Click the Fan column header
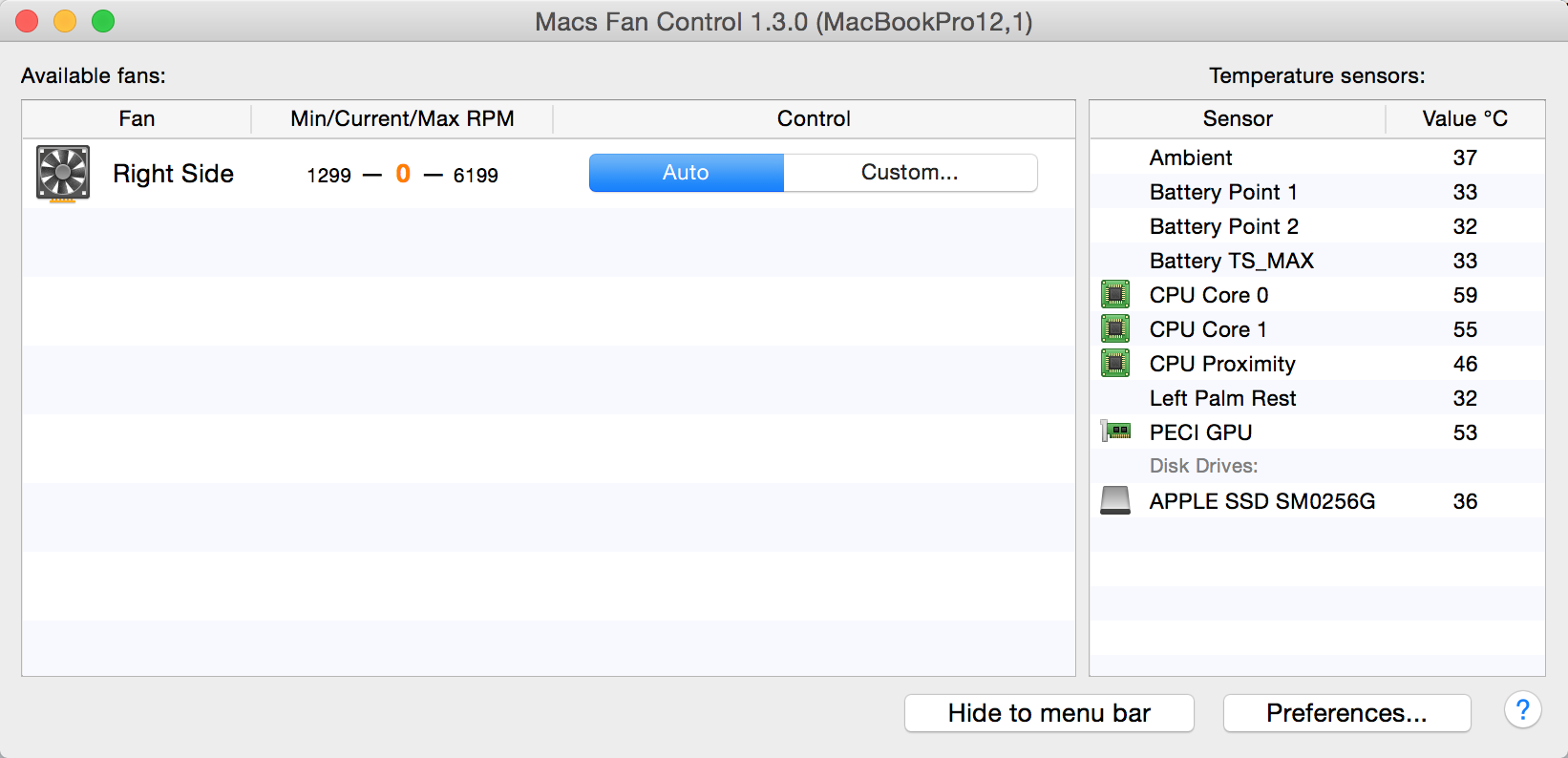Image resolution: width=1568 pixels, height=758 pixels. (137, 119)
